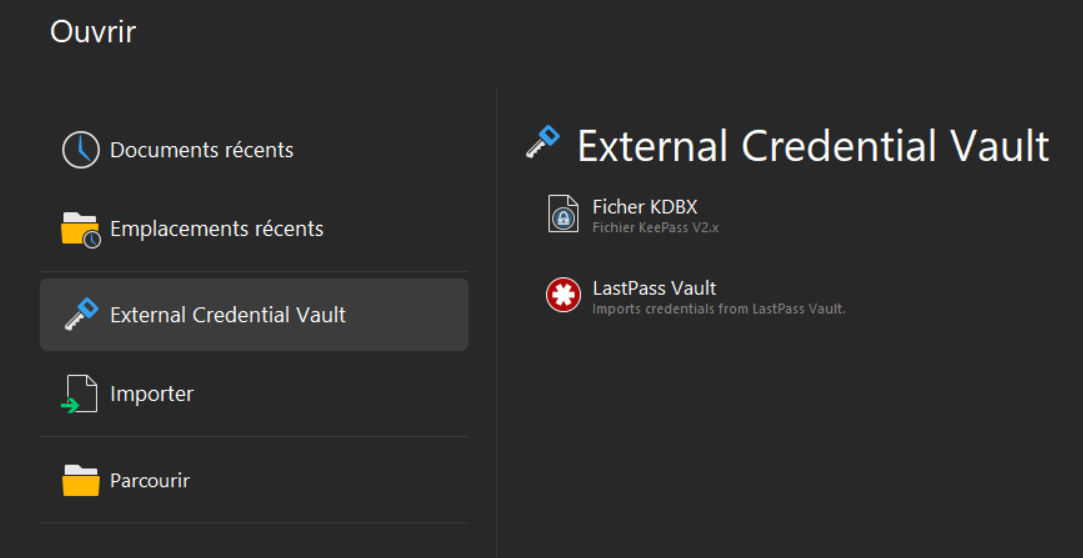Click the External Credential Vault large heading

pyautogui.click(x=813, y=146)
